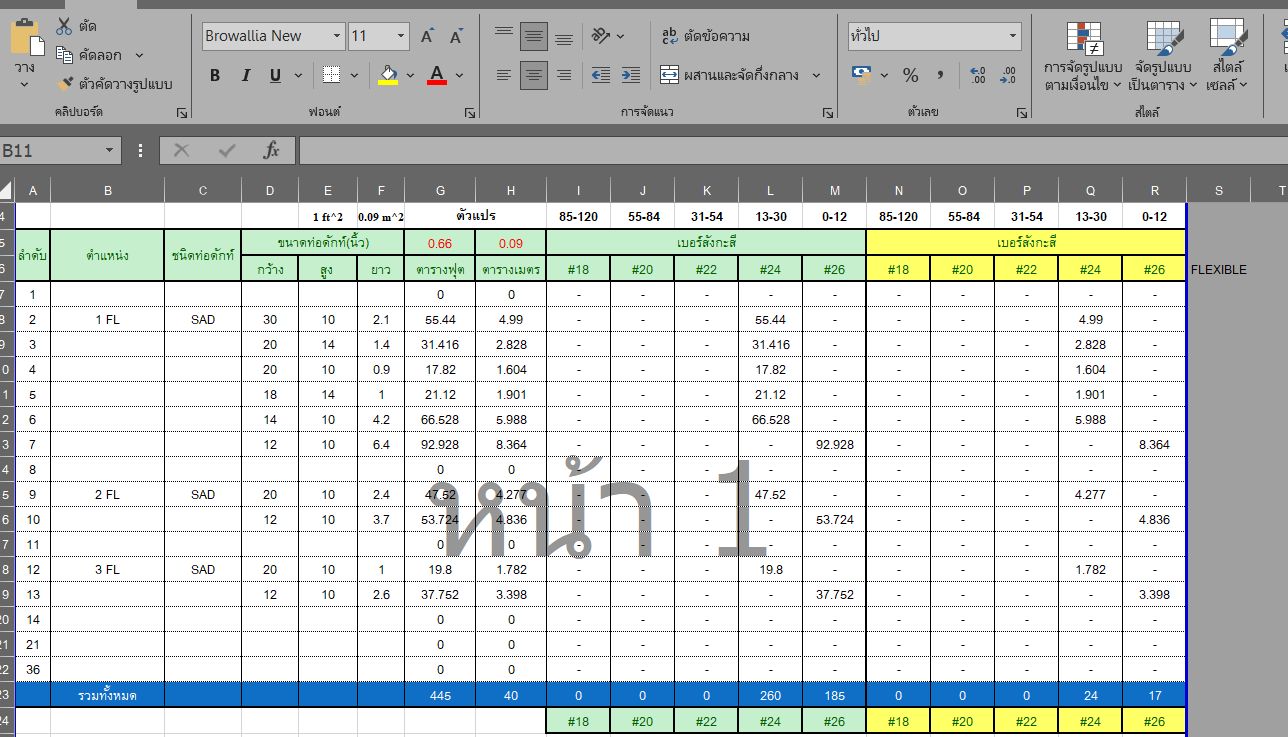1288x737 pixels.
Task: Select column G header
Action: [440, 190]
